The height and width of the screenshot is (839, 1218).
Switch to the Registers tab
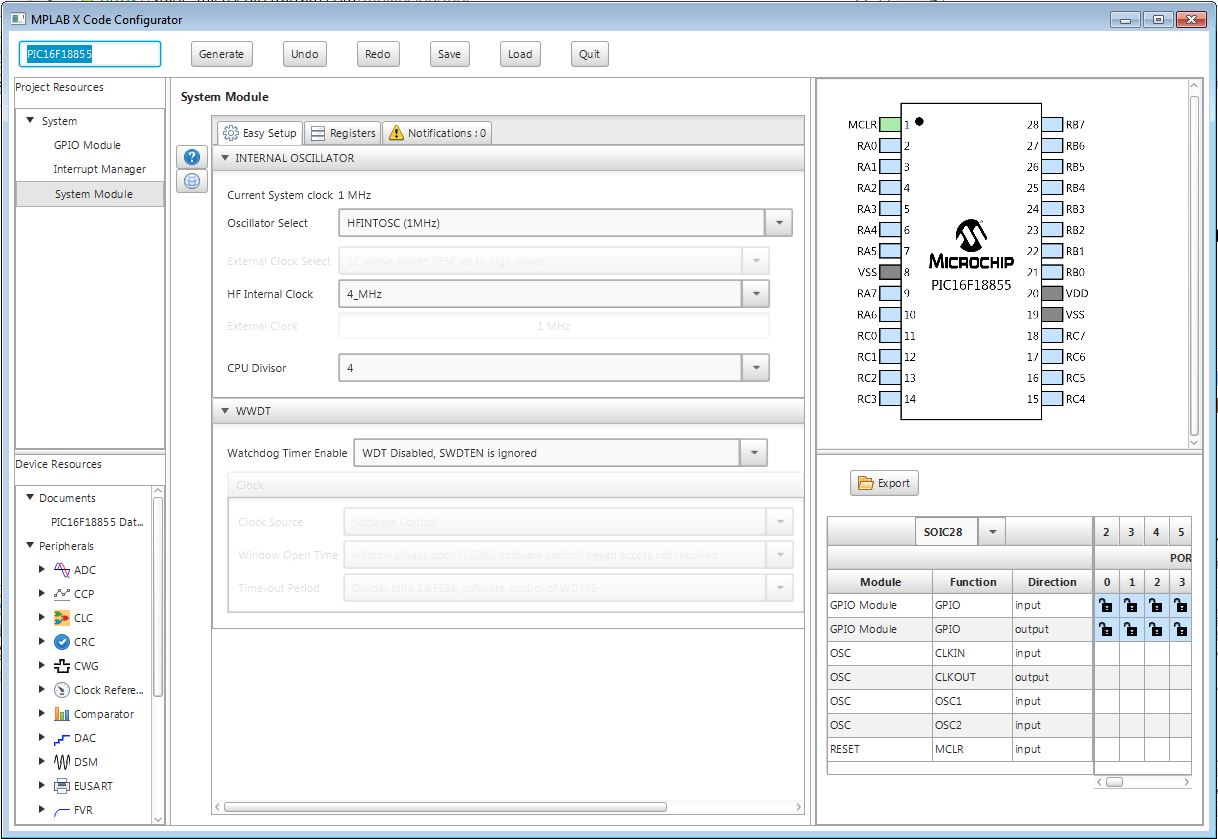(x=342, y=133)
